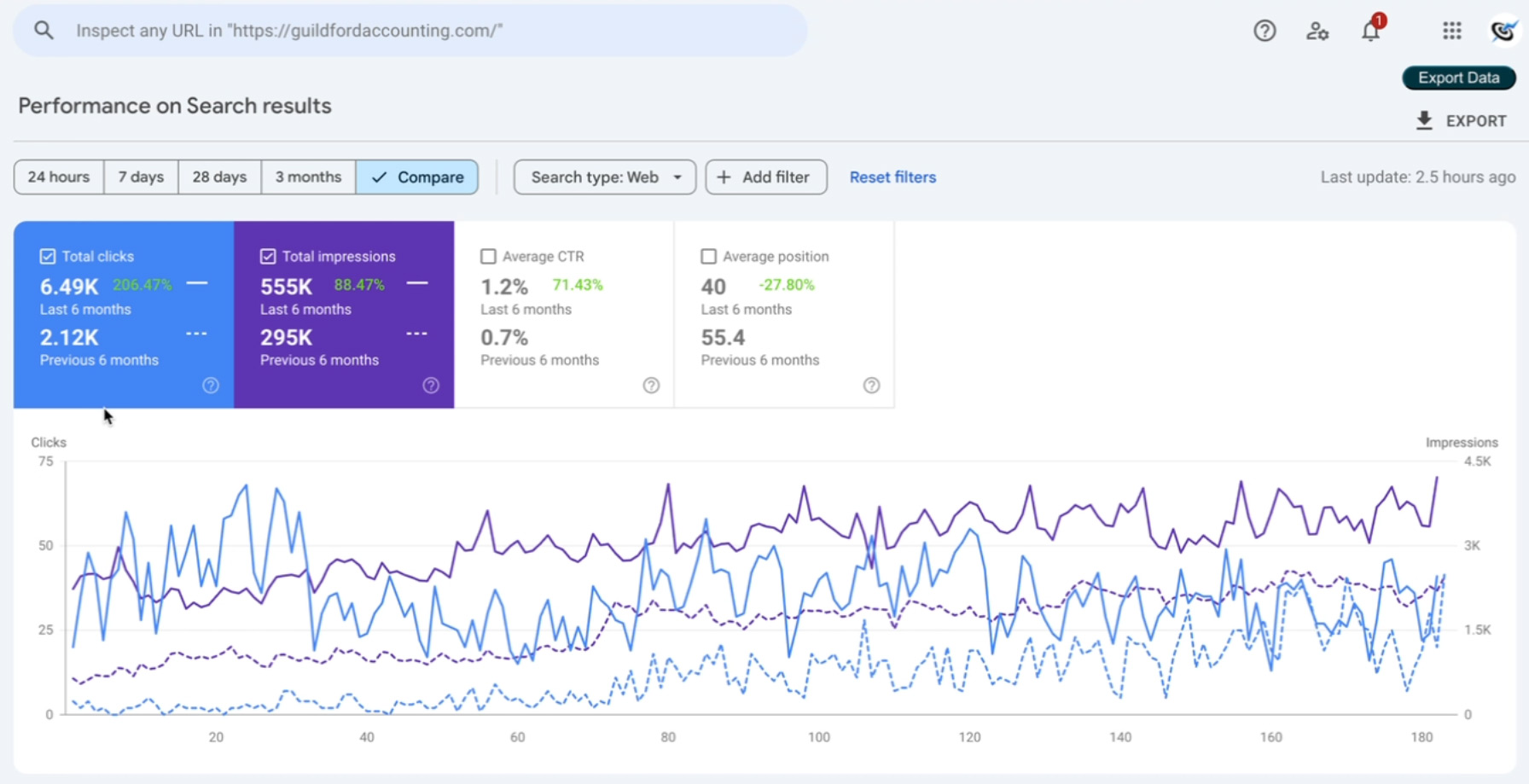Focus the Inspect any URL search field
1529x784 pixels.
[410, 31]
